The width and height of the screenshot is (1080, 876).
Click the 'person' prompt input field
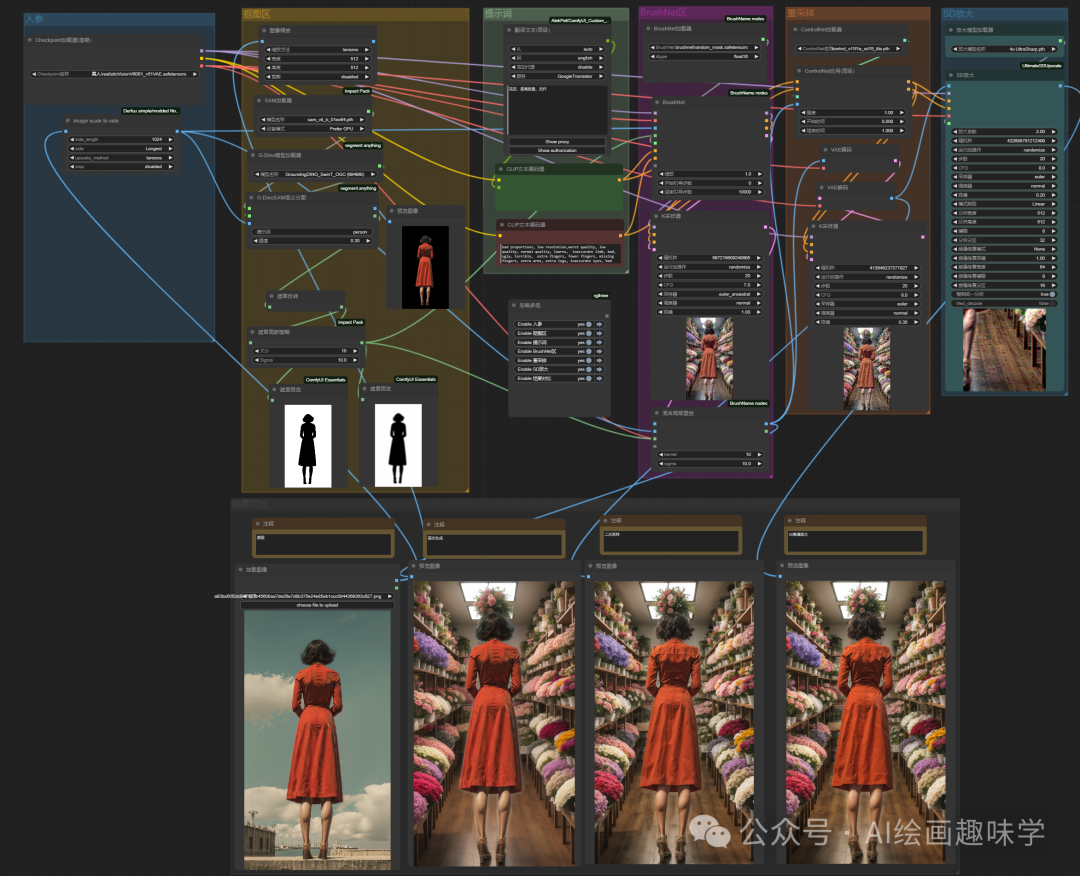(312, 232)
